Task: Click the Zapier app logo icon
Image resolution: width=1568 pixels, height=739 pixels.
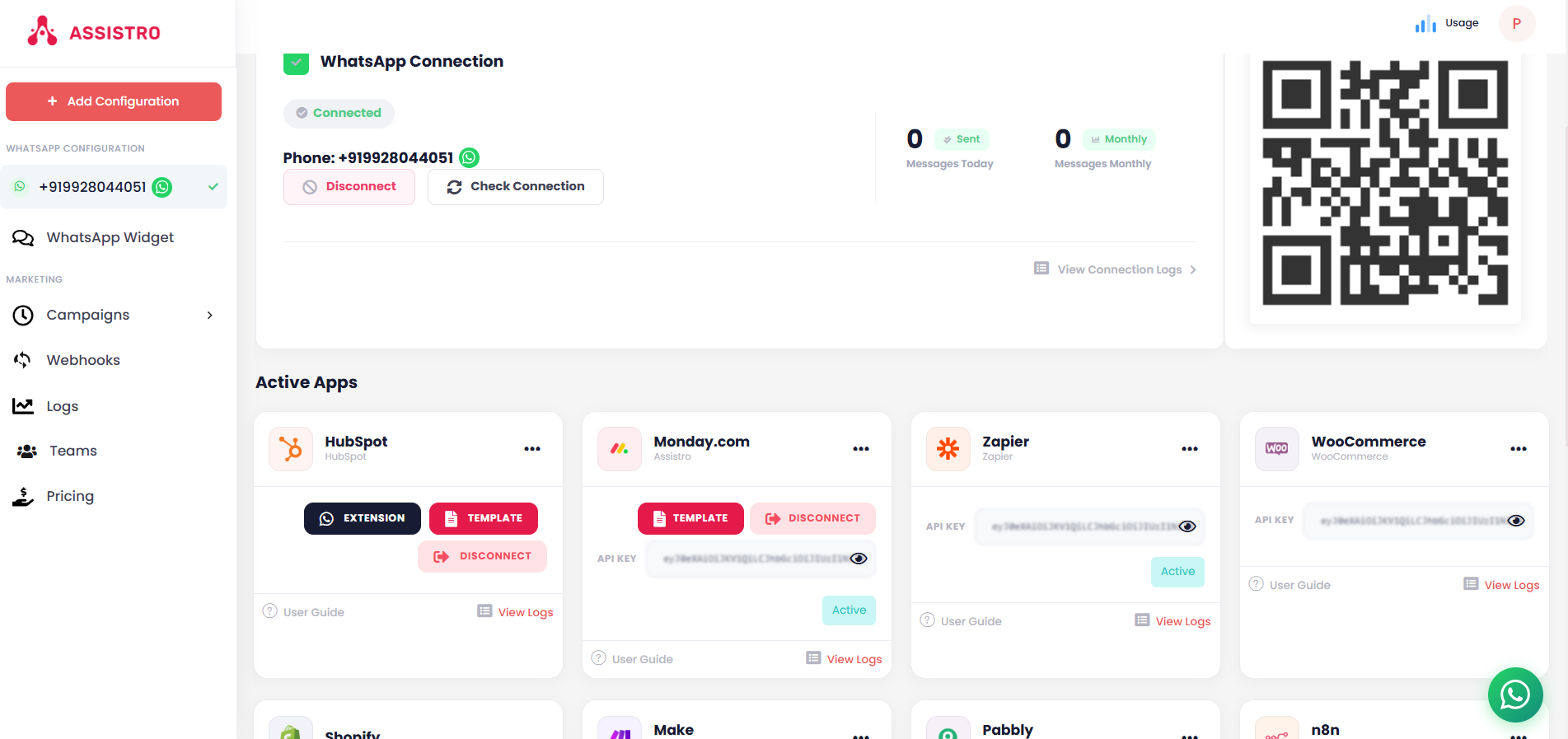Action: tap(948, 449)
